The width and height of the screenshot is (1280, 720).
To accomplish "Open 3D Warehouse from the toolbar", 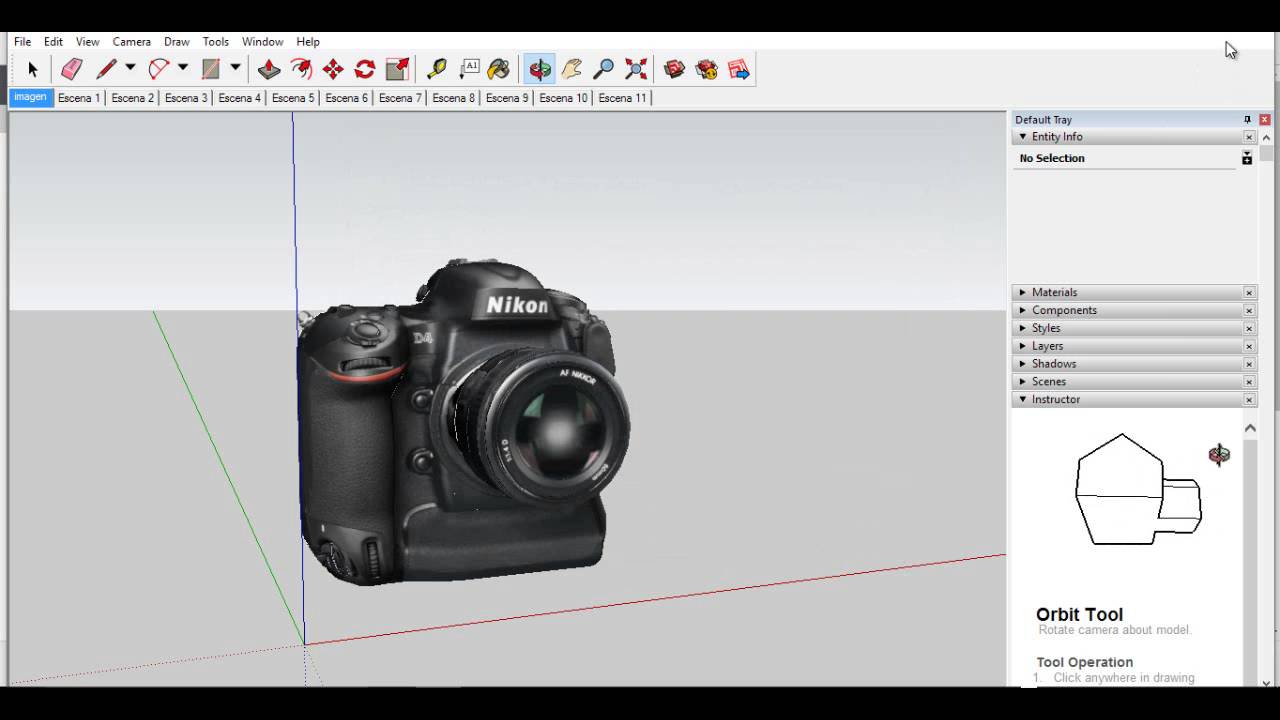I will [675, 69].
